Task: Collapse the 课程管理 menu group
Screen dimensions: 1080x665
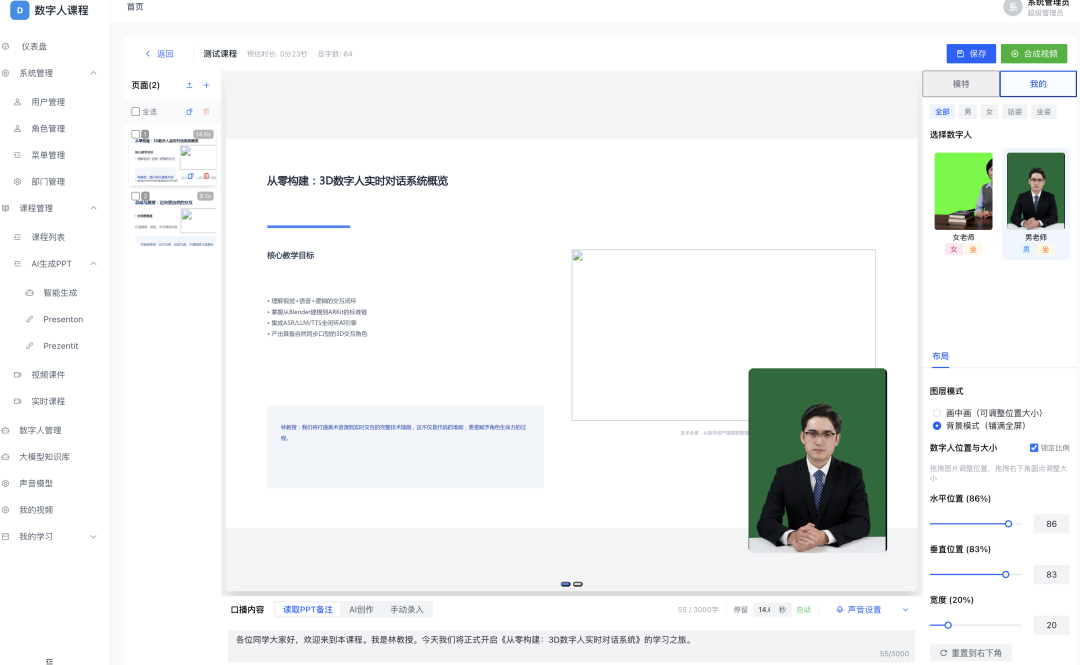Action: point(93,208)
